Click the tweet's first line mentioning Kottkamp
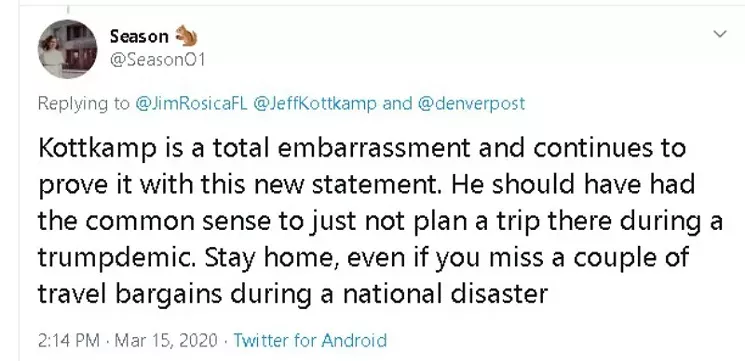The height and width of the screenshot is (361, 745). click(x=362, y=149)
